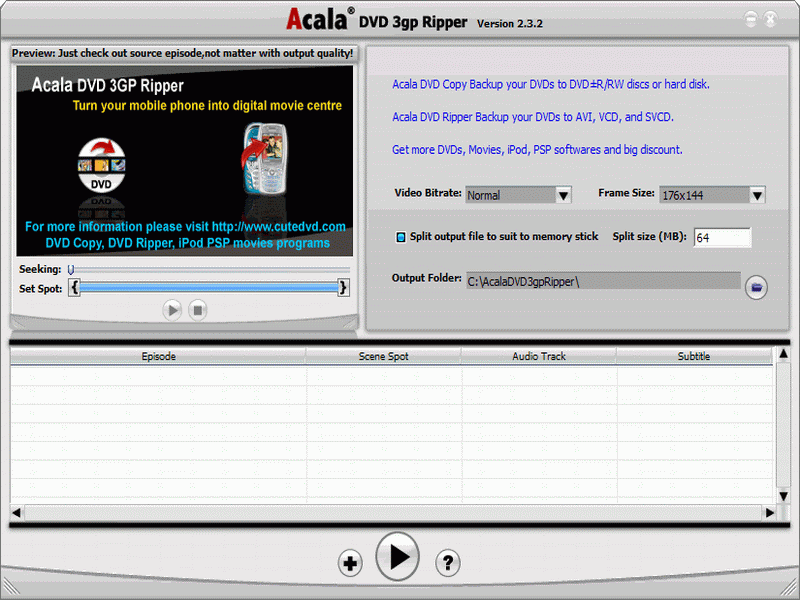
Task: Stop the preview playback
Action: [198, 310]
